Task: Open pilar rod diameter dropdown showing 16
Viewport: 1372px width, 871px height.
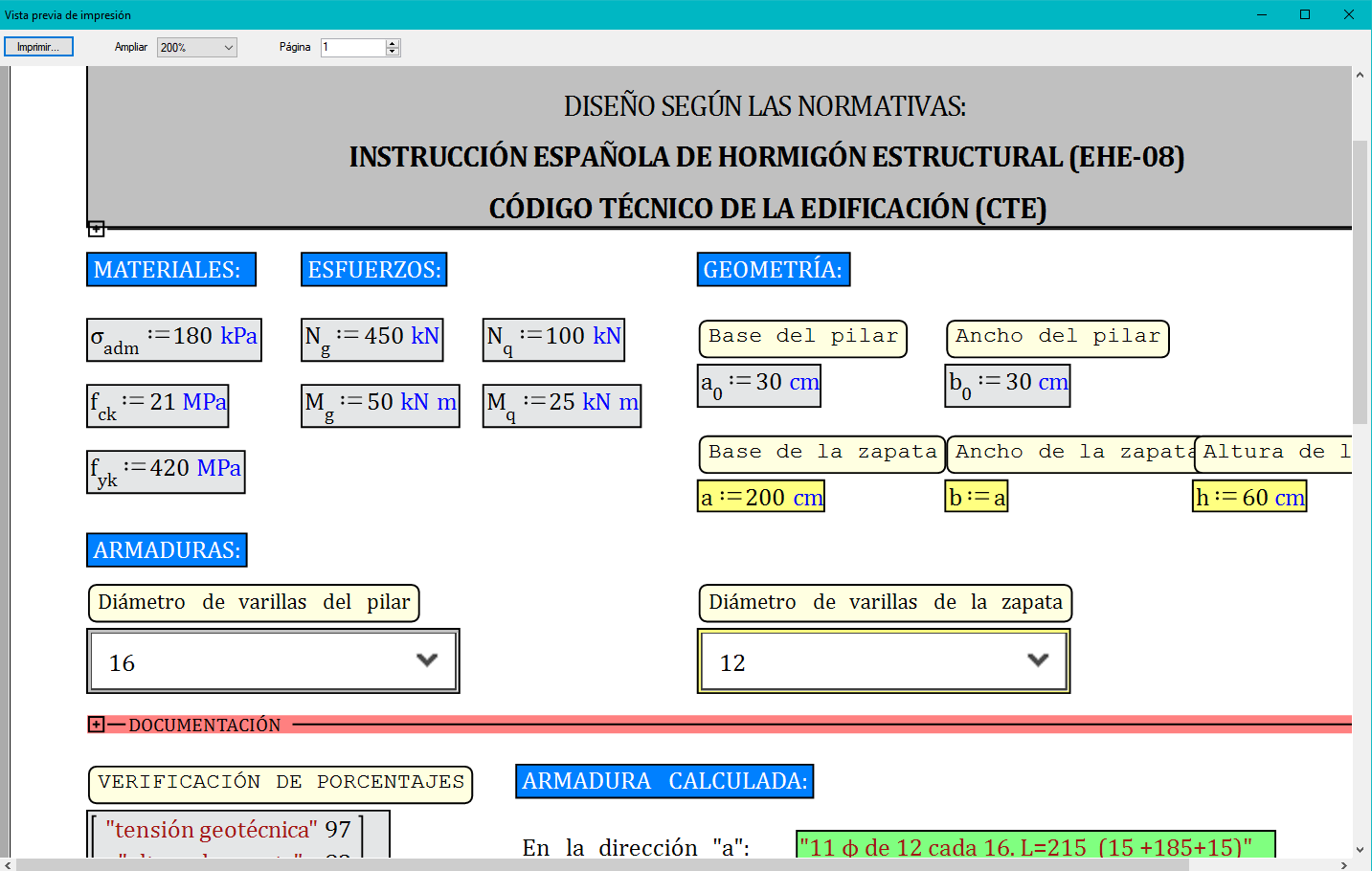Action: click(x=273, y=661)
